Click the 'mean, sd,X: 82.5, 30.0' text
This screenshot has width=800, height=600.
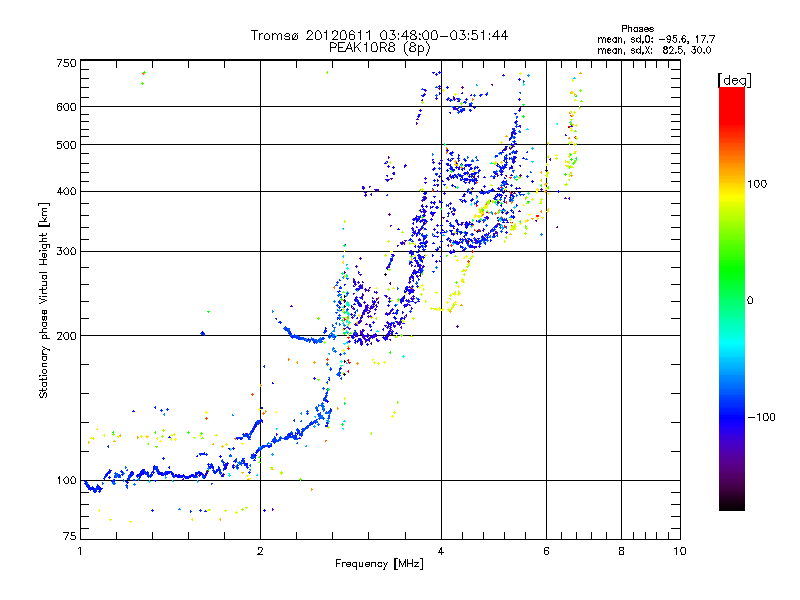point(654,50)
